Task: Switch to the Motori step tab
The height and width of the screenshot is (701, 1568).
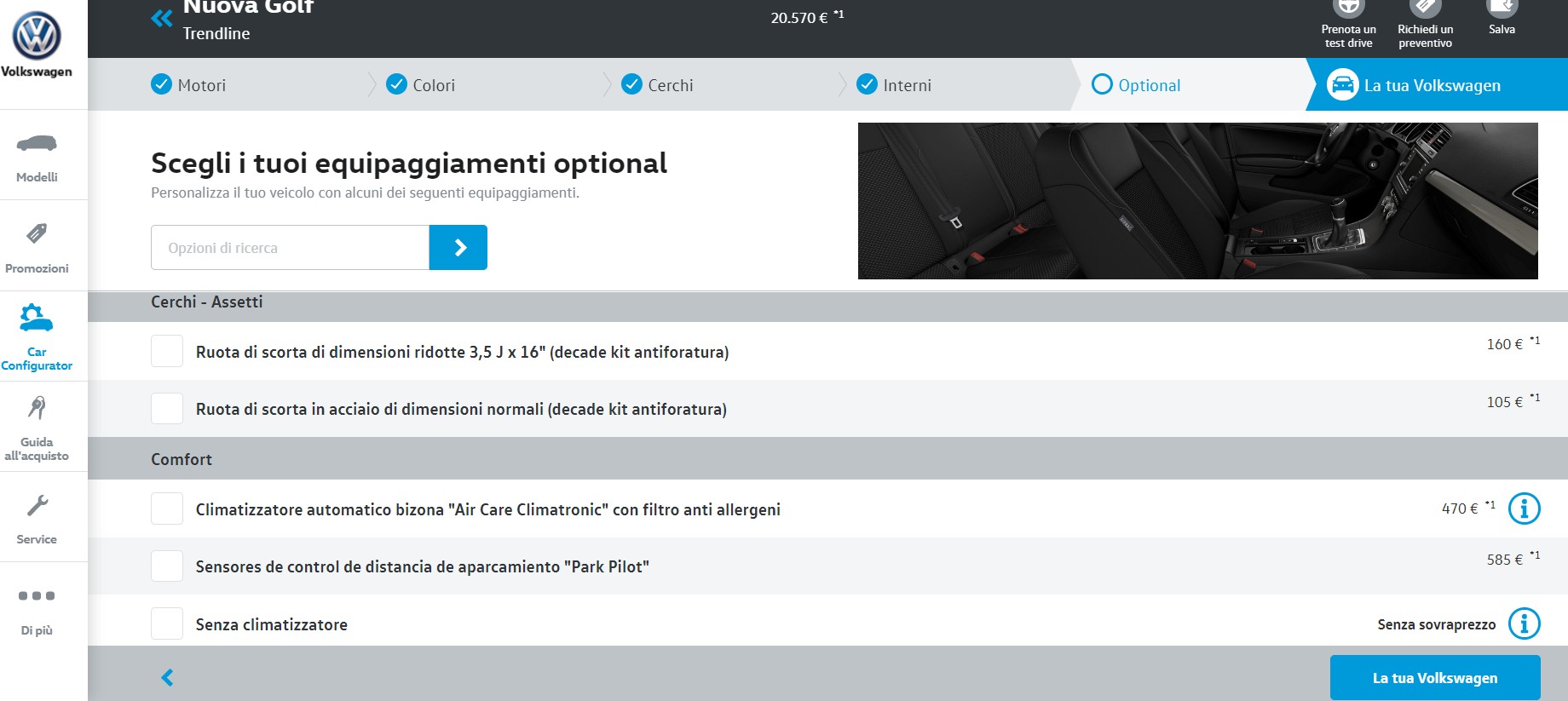Action: tap(189, 85)
